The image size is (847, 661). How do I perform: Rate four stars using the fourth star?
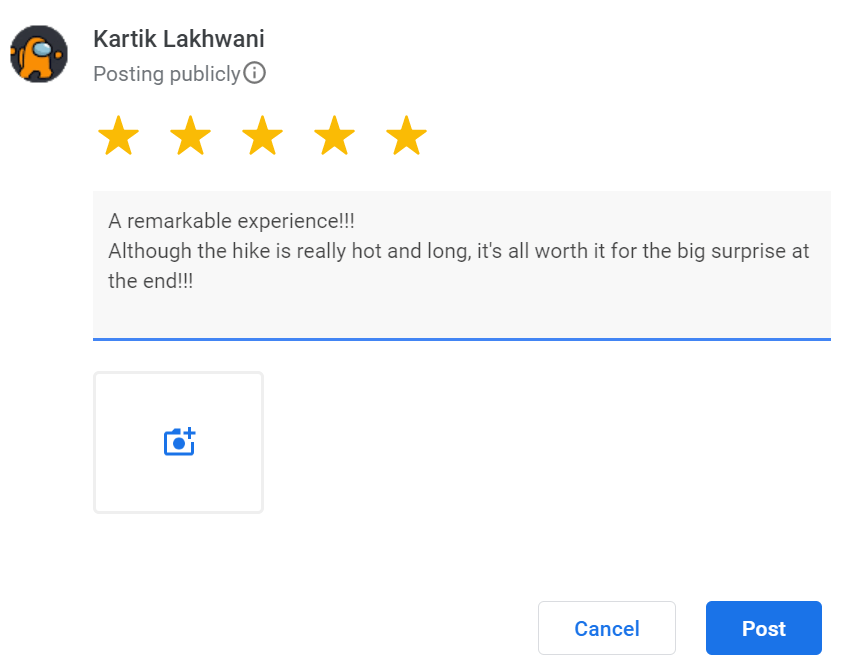point(334,137)
